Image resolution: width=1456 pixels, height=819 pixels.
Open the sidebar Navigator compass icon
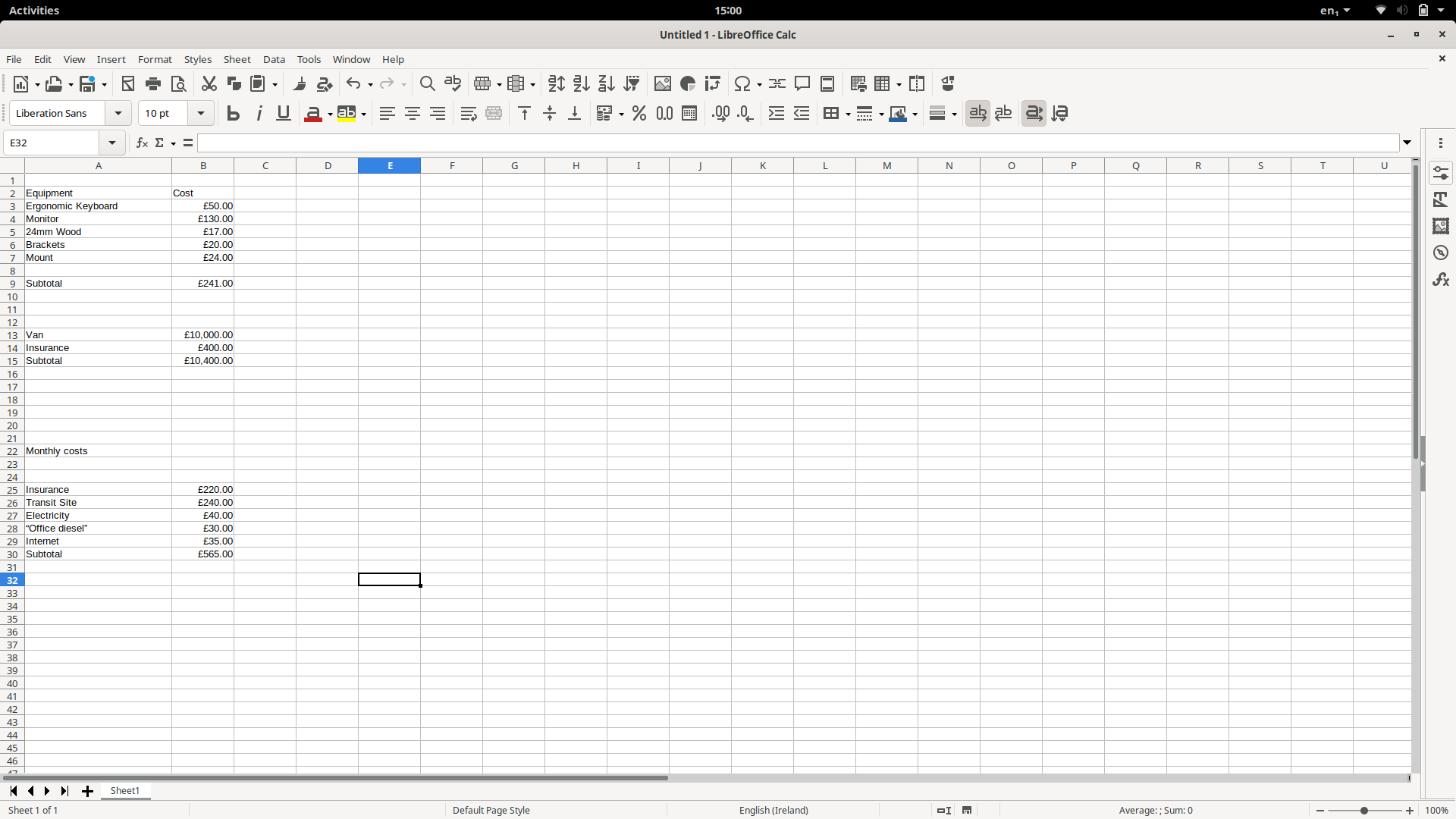tap(1441, 253)
